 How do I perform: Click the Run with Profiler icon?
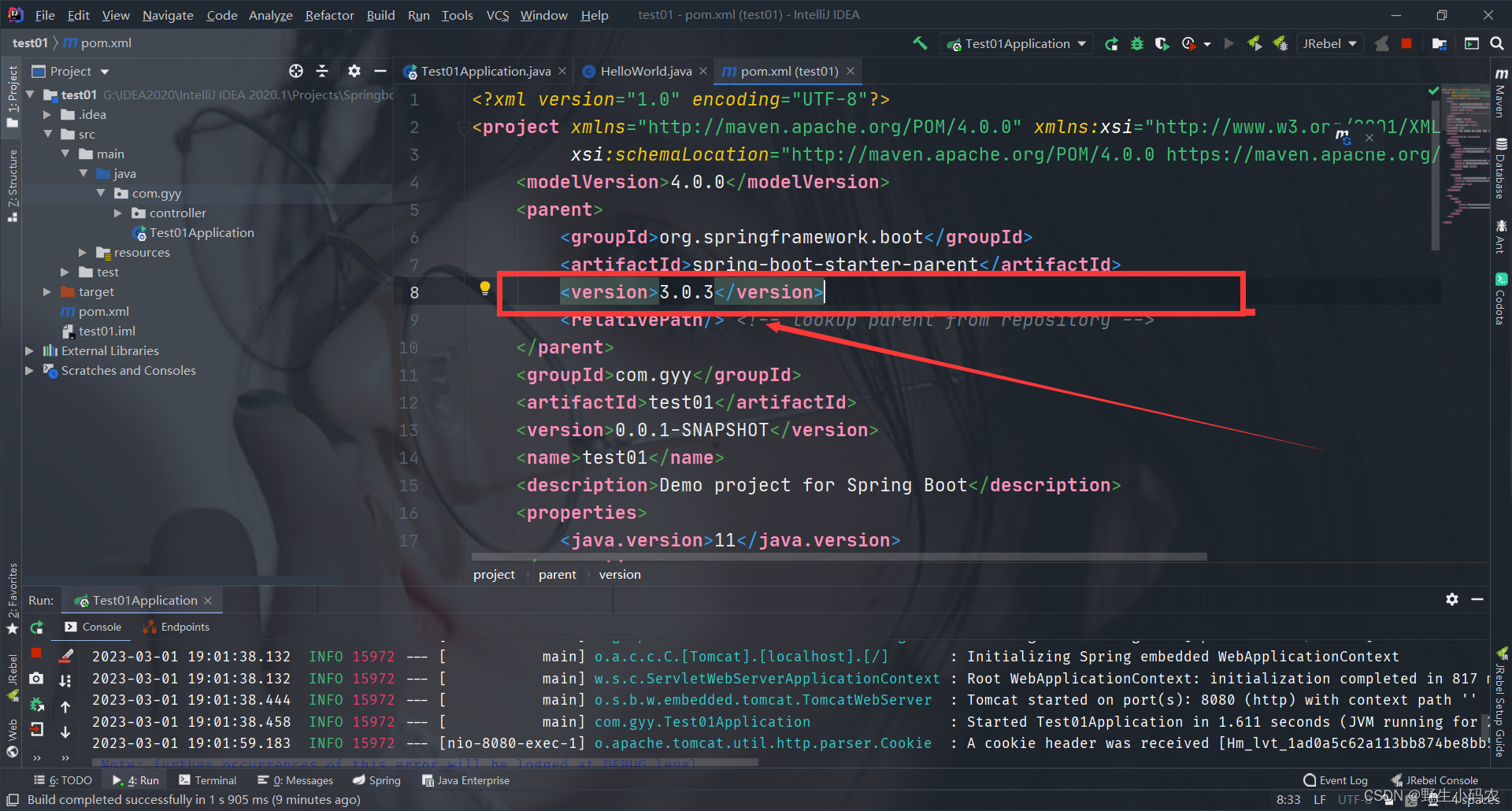click(x=1189, y=43)
